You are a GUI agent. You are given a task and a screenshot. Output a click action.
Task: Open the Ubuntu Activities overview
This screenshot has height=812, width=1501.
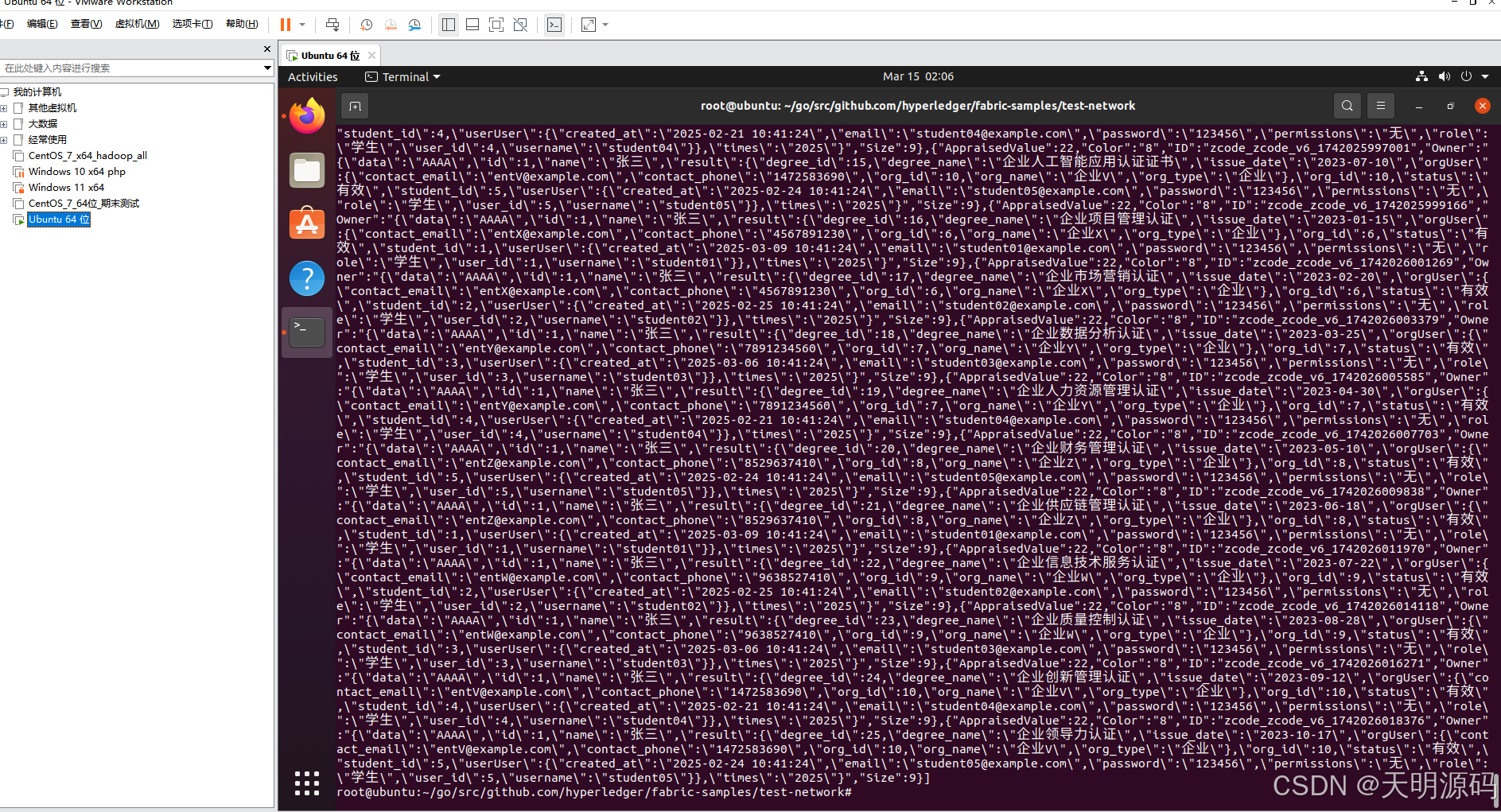[313, 77]
